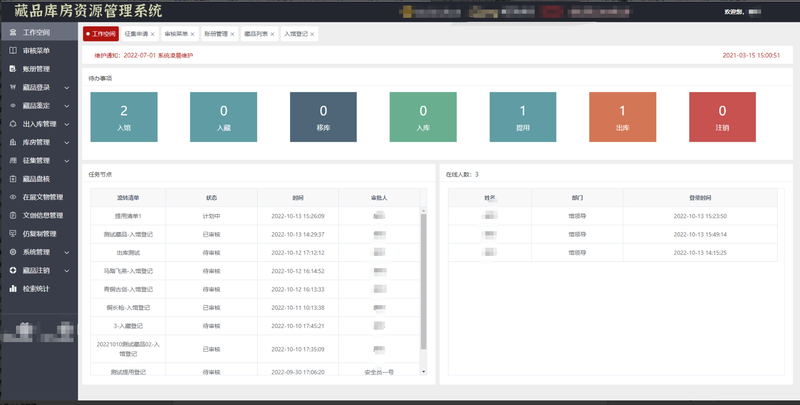Expand the 系统管理 submenu chevron
The height and width of the screenshot is (405, 800).
tap(67, 252)
